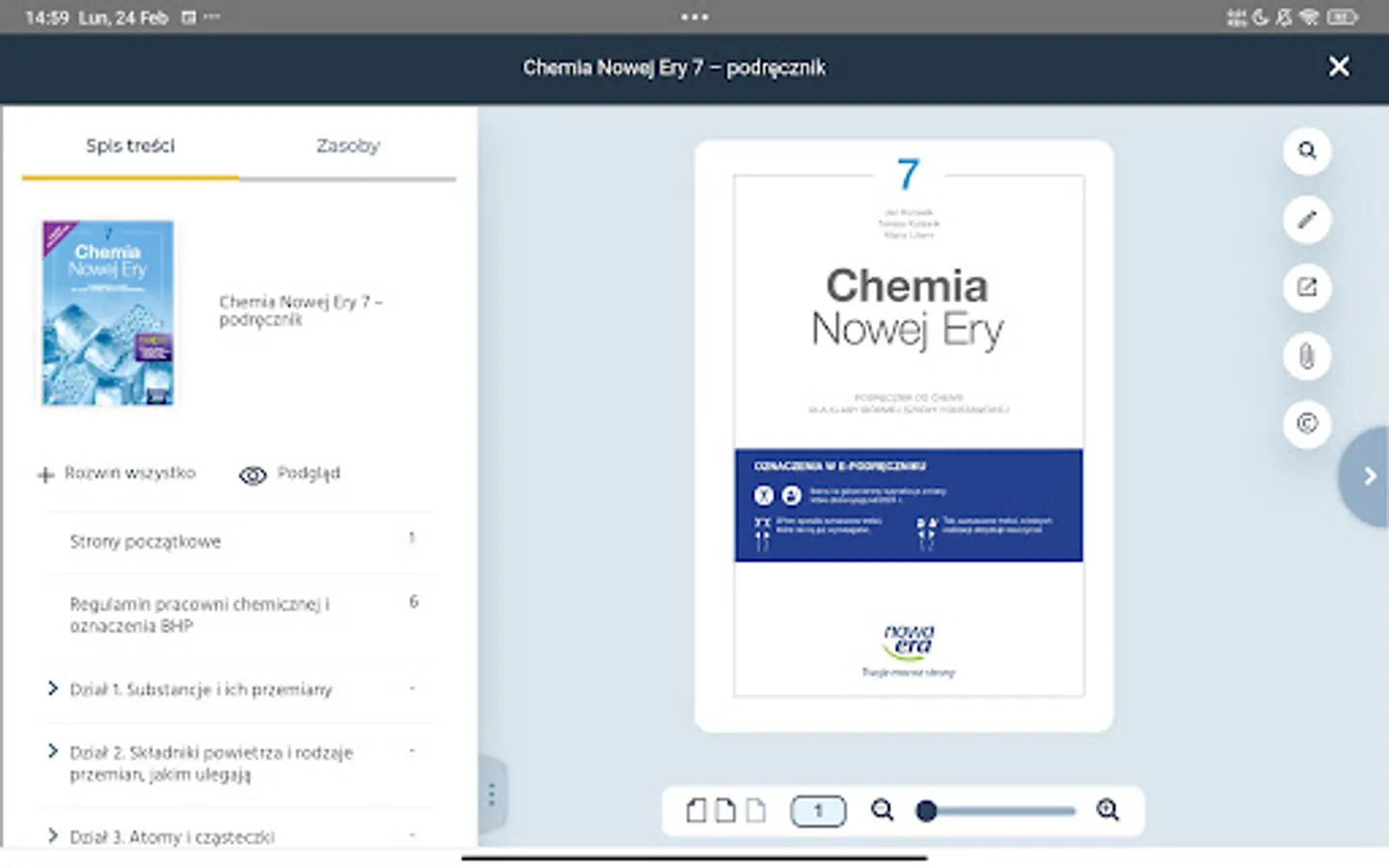Zoom in with the plus magnifier icon
The height and width of the screenshot is (868, 1389).
[x=1107, y=811]
